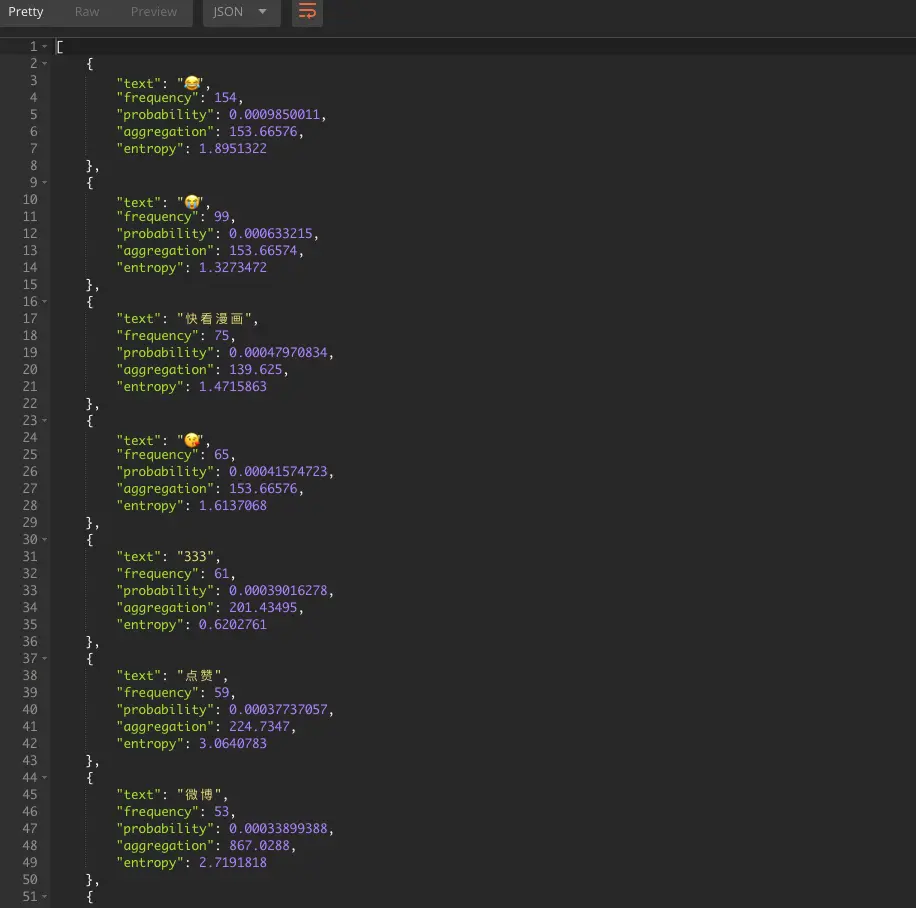The width and height of the screenshot is (916, 908).
Task: Collapse the object starting at line 37
Action: coord(45,659)
